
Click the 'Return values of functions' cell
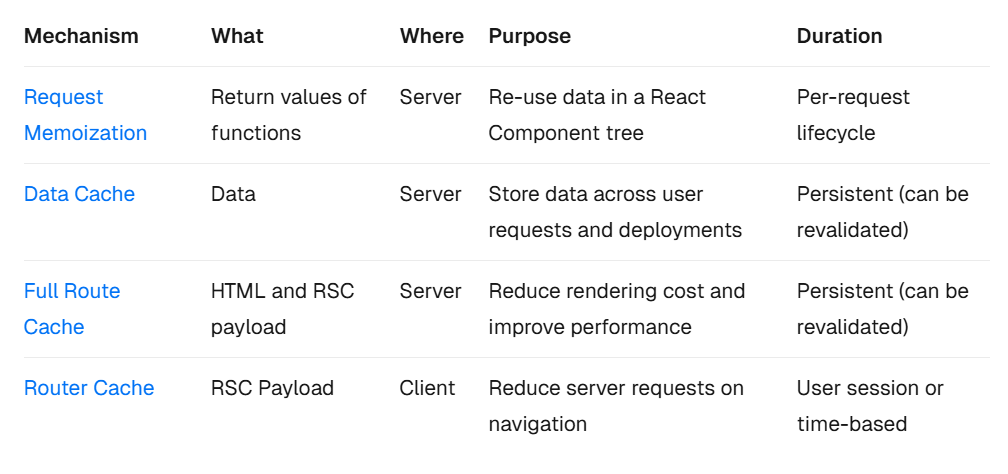(x=289, y=115)
